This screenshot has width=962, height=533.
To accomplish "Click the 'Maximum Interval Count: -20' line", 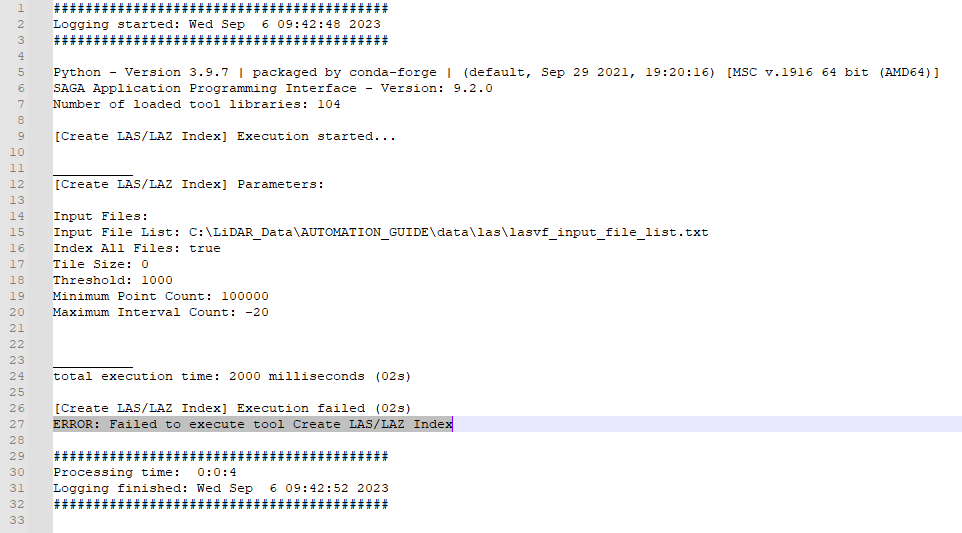I will (160, 312).
